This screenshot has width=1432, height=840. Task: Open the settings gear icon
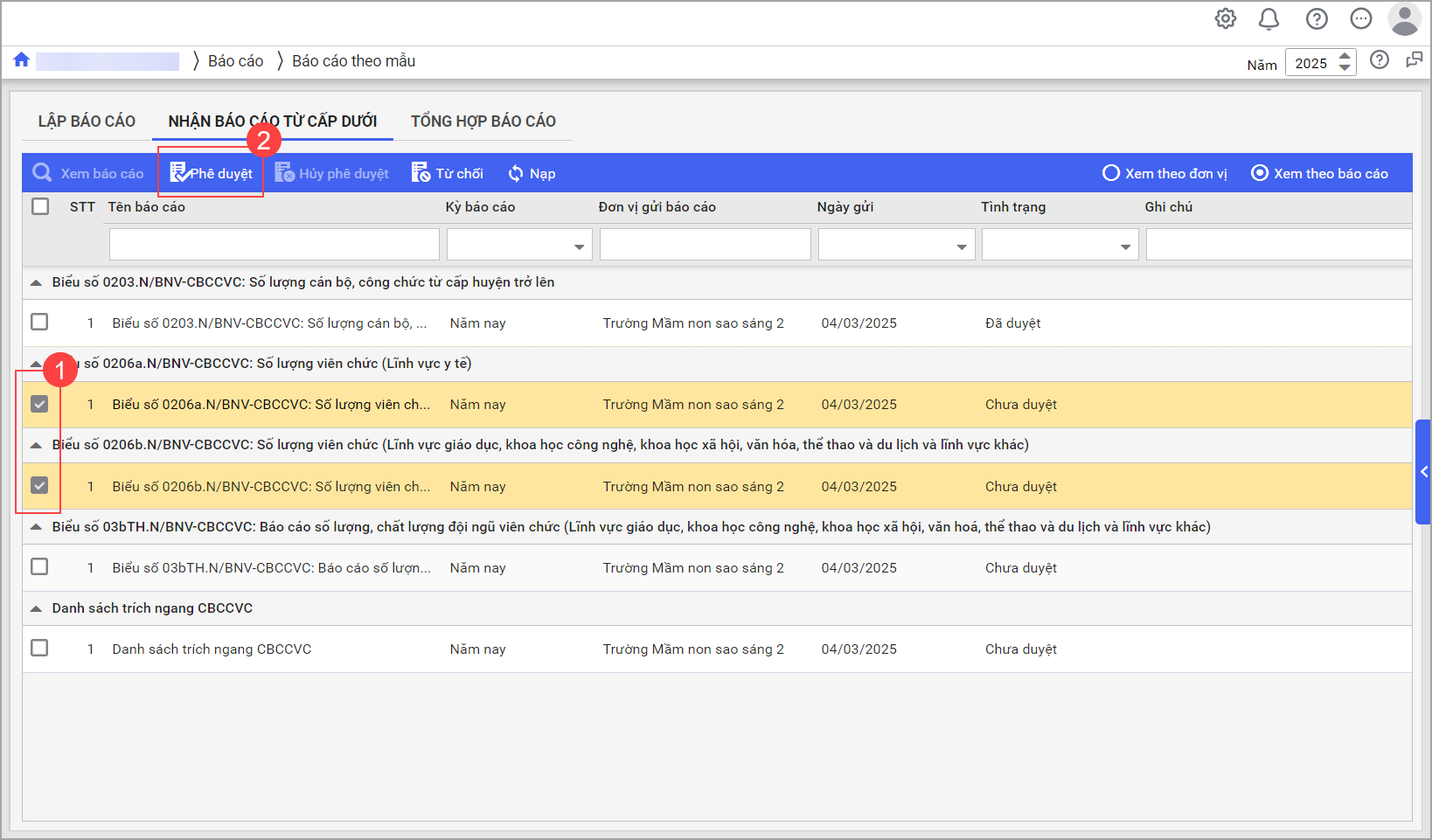1226,18
